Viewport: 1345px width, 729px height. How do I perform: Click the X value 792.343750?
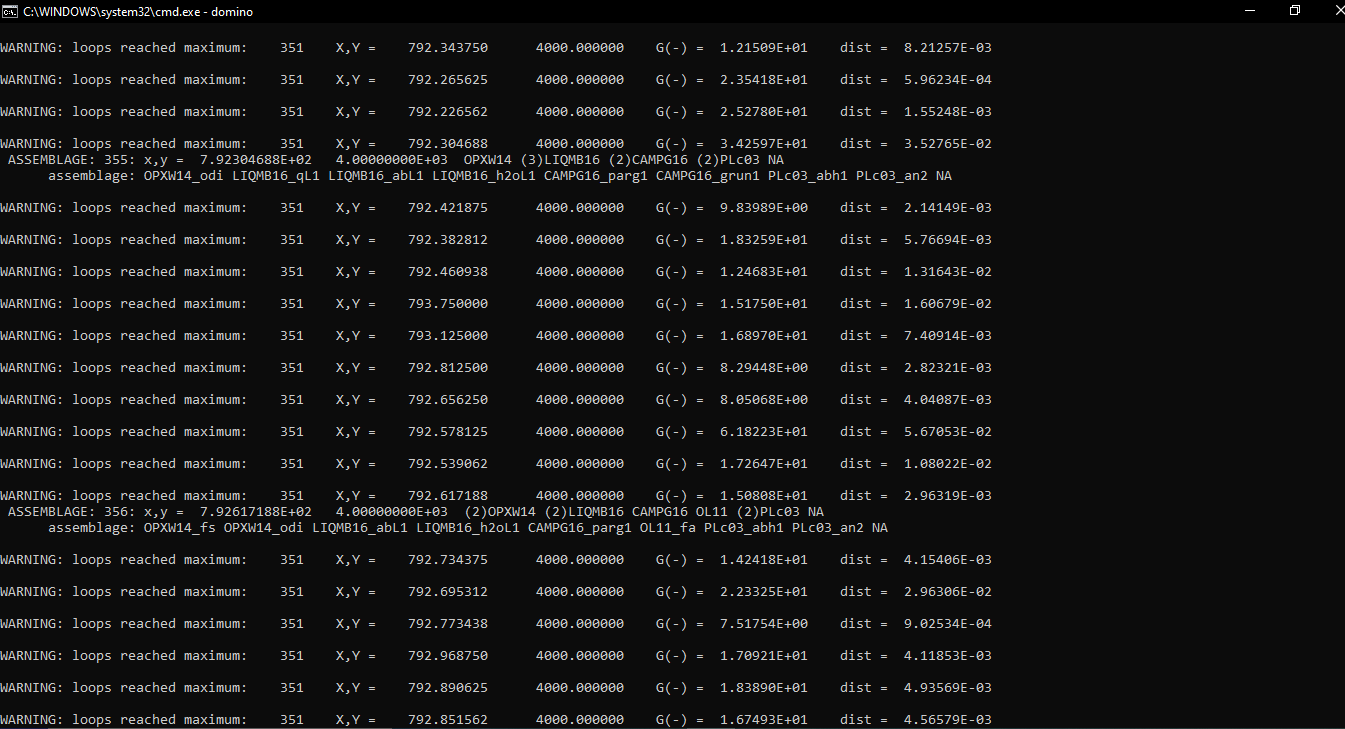447,48
